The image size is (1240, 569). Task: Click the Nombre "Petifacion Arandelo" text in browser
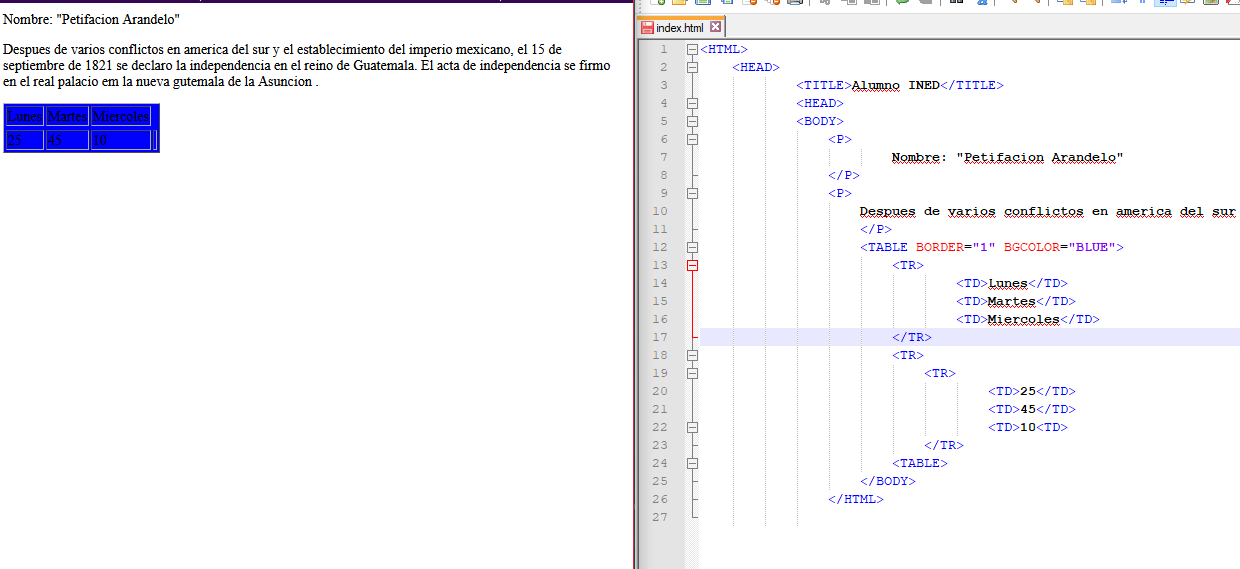[x=92, y=19]
